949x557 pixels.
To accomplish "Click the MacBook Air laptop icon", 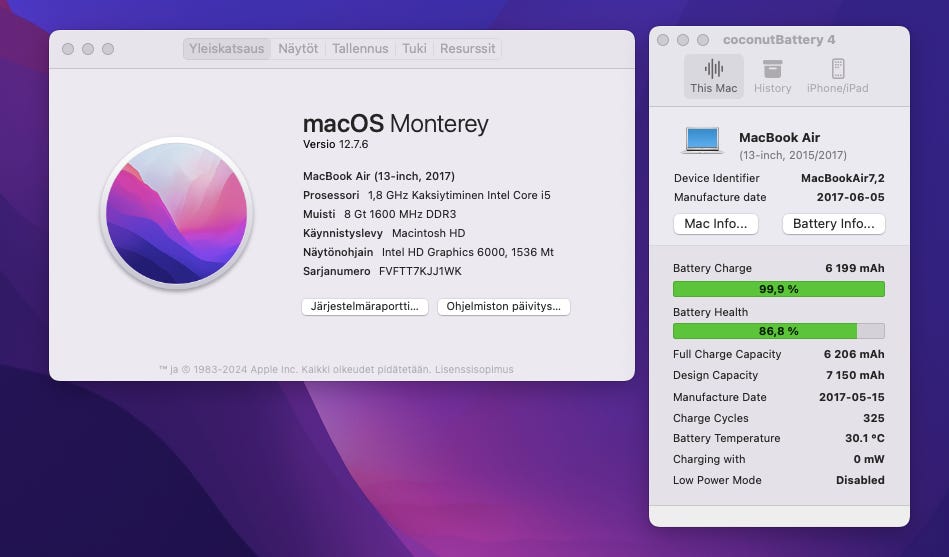I will pyautogui.click(x=702, y=140).
